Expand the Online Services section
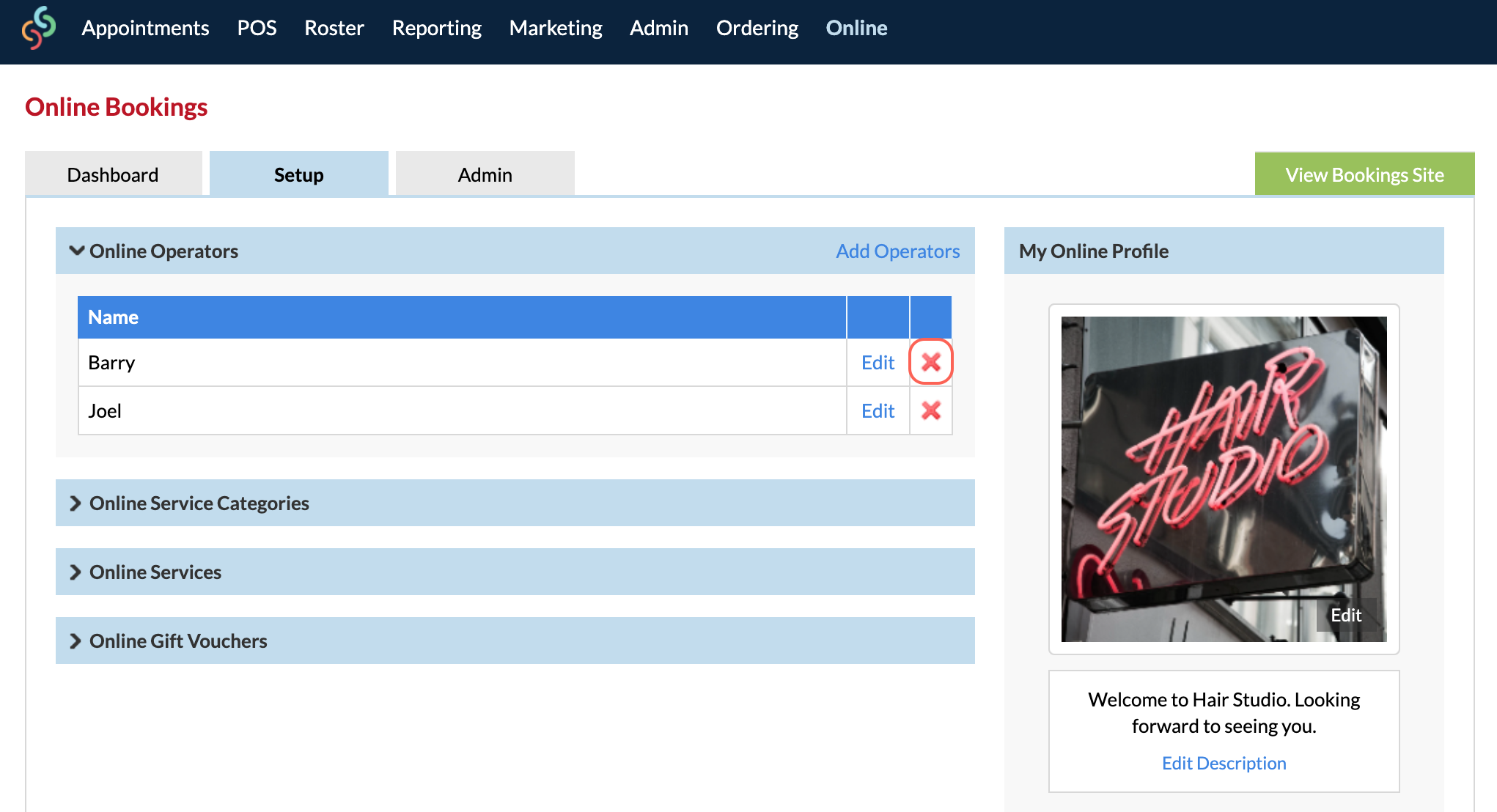1497x812 pixels. 515,572
